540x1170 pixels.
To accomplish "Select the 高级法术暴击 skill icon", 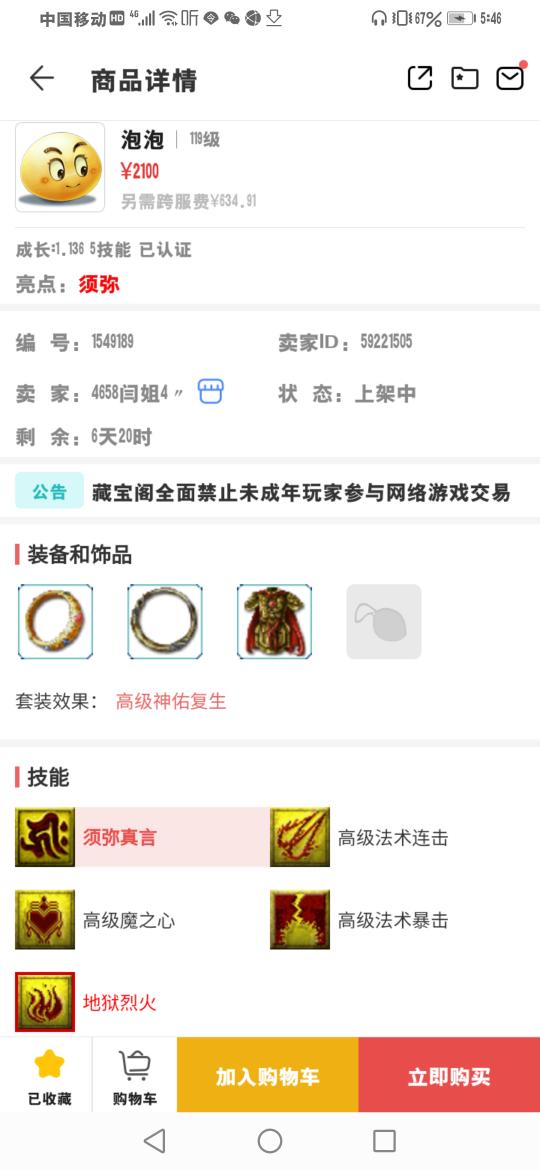I will tap(300, 919).
